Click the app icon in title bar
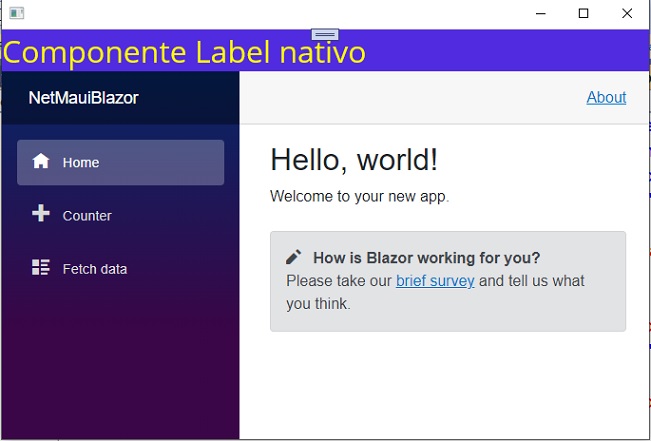 pyautogui.click(x=17, y=13)
